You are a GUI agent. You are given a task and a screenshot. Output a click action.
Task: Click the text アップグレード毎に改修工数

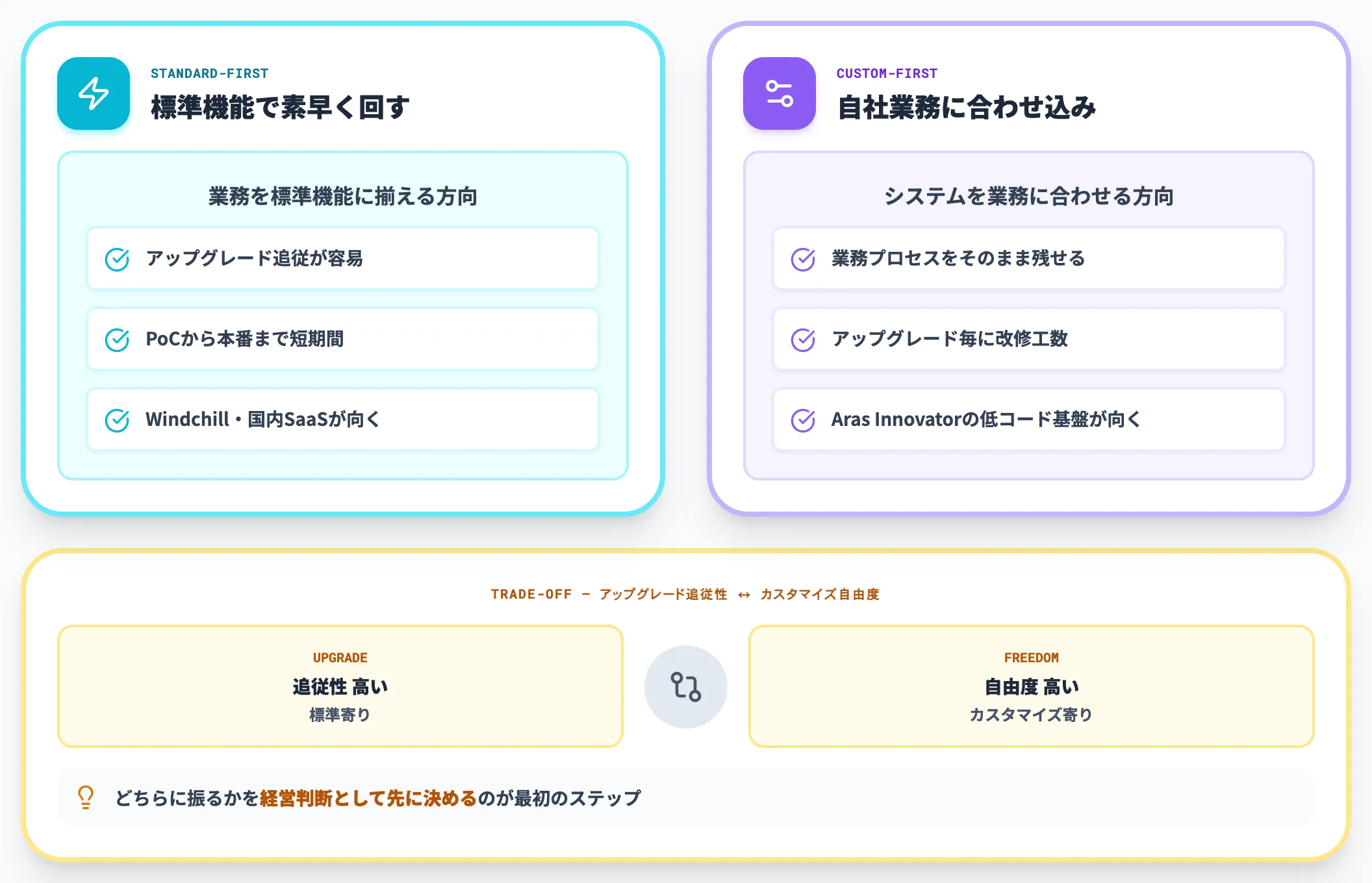pos(950,339)
